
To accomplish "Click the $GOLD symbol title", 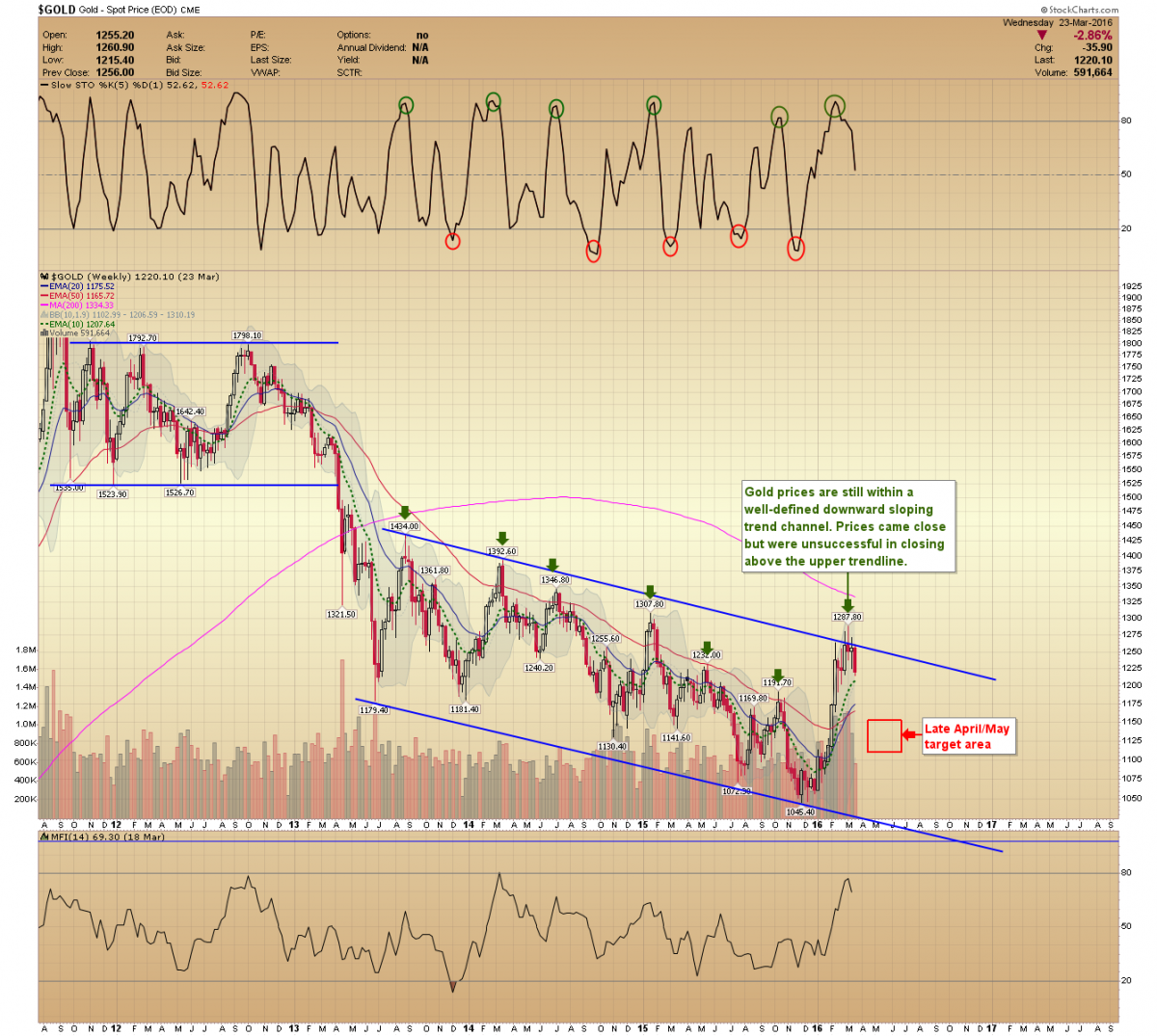I will 57,10.
